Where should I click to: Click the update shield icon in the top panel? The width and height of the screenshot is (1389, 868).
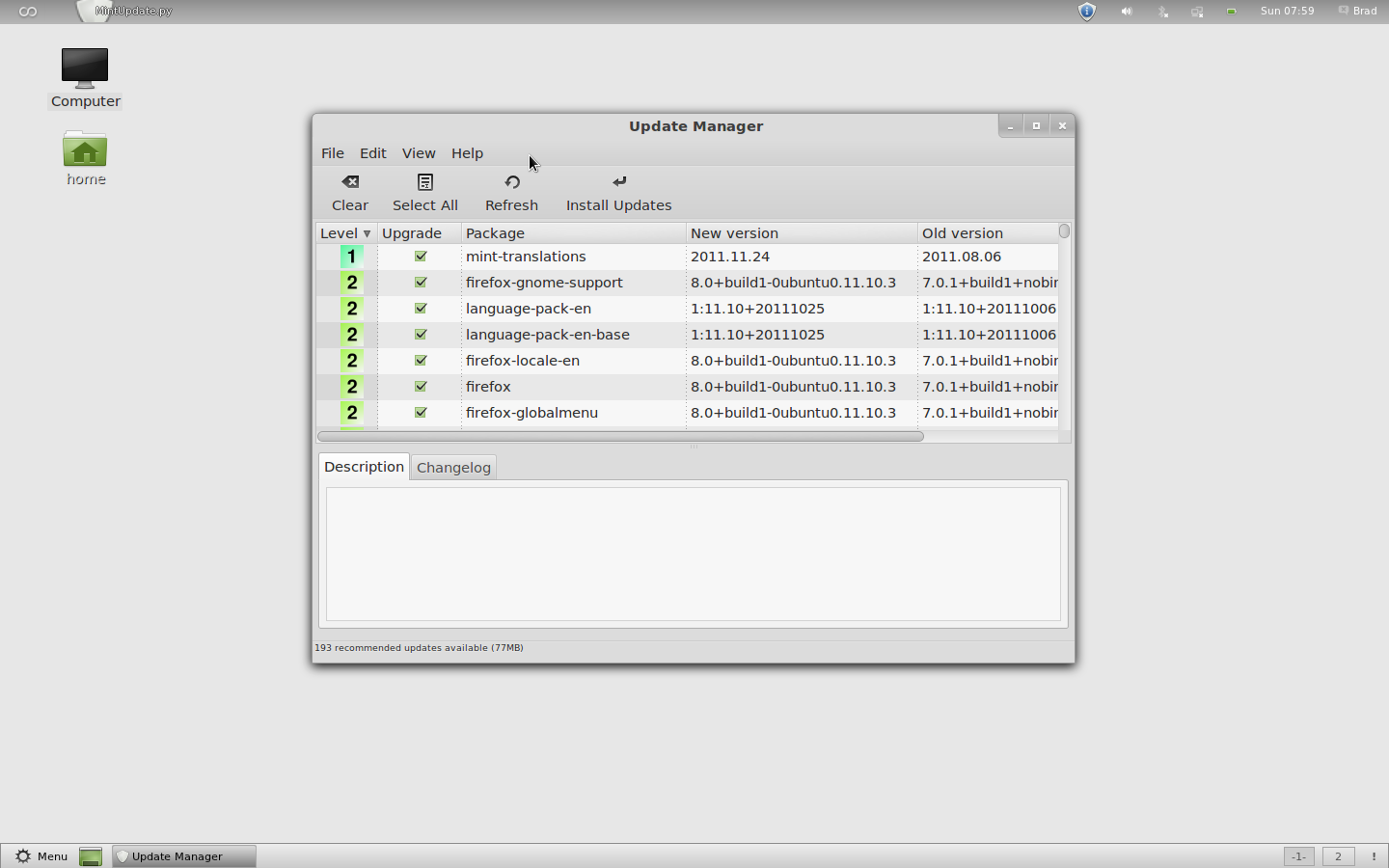tap(1087, 12)
